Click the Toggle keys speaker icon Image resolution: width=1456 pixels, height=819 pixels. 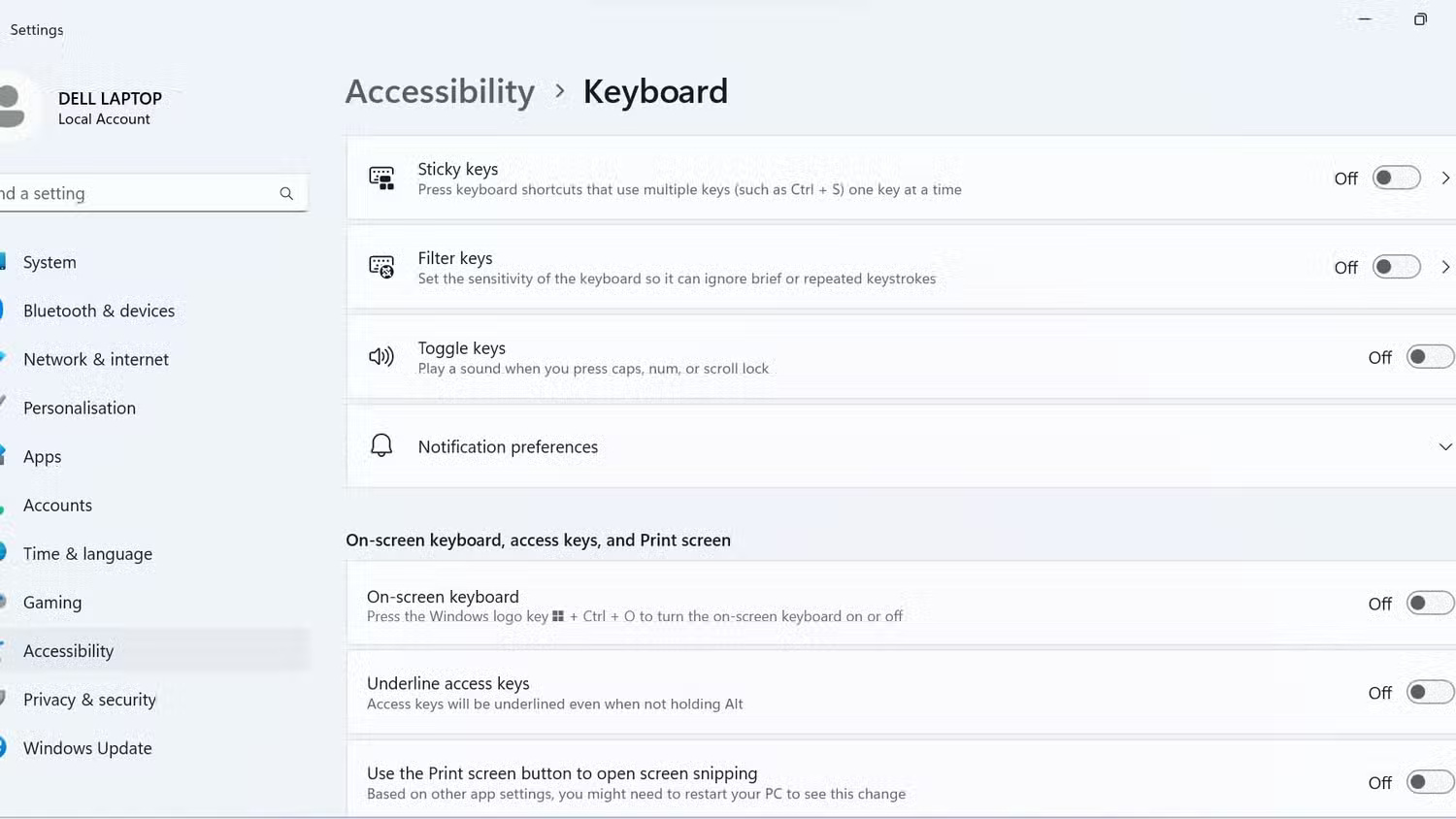coord(381,356)
